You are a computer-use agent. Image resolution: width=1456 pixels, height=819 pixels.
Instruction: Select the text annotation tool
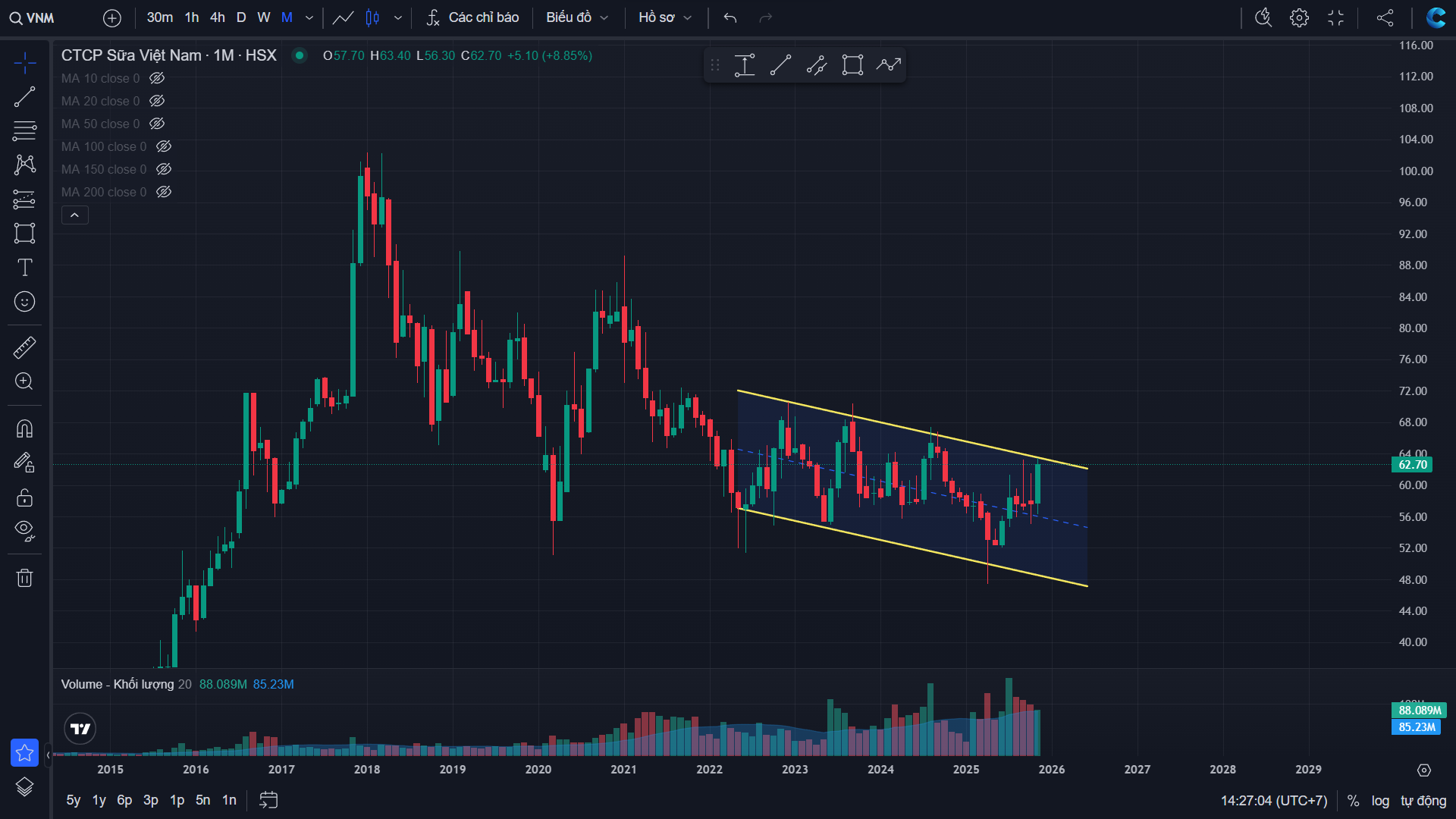(x=24, y=267)
